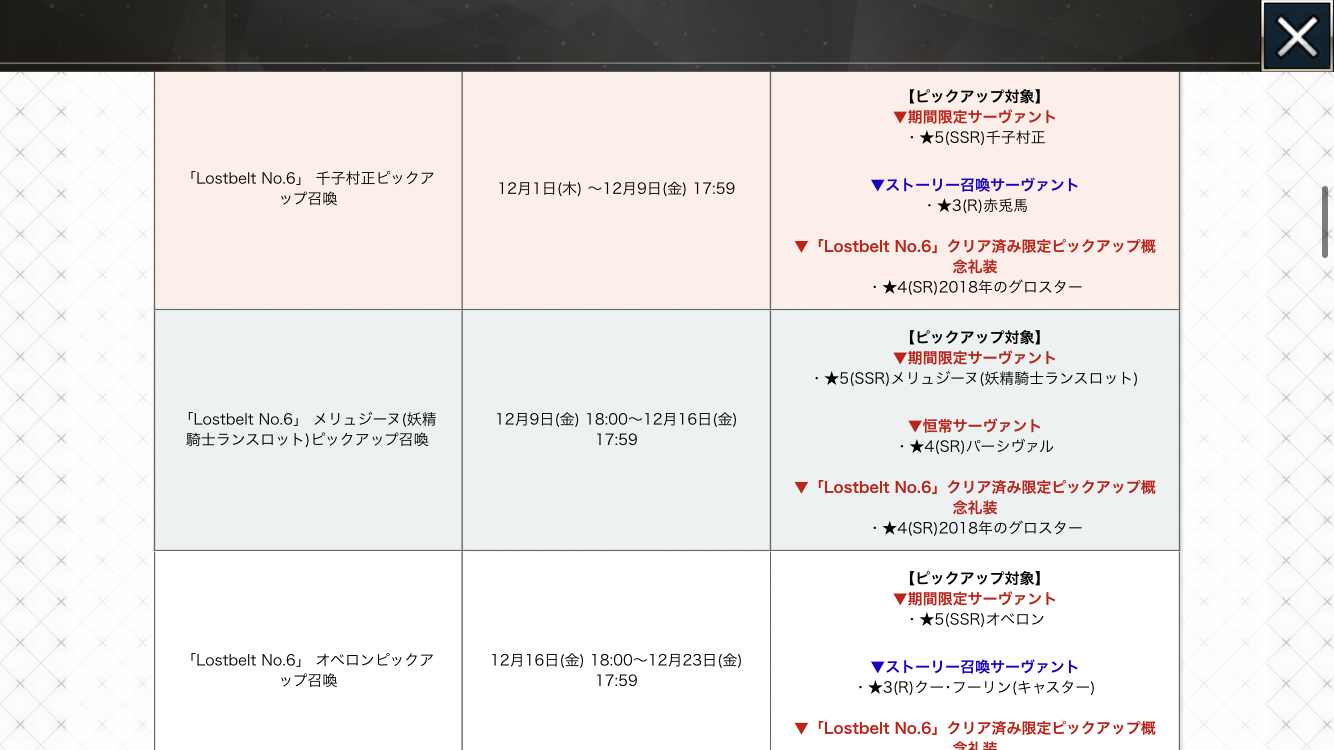Click the 【ピックアップ対象】 header in the 千子村正 row

975,97
